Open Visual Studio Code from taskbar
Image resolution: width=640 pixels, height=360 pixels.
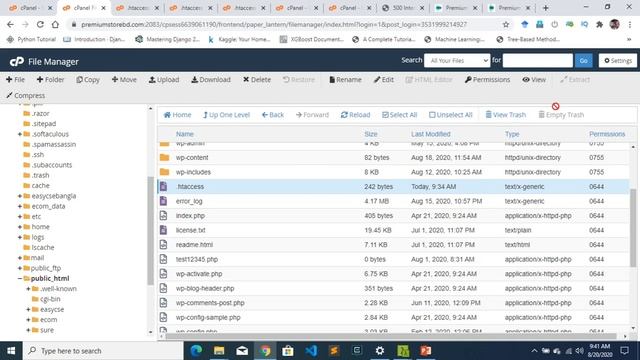coord(311,351)
